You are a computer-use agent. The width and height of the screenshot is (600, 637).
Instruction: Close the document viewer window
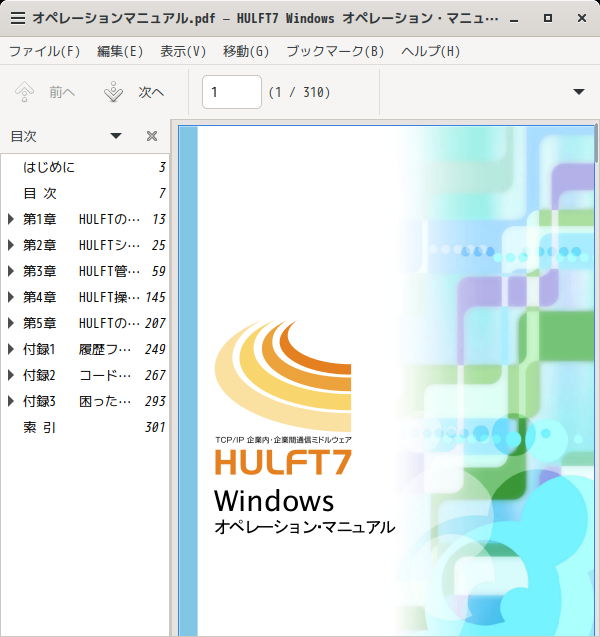click(x=582, y=18)
